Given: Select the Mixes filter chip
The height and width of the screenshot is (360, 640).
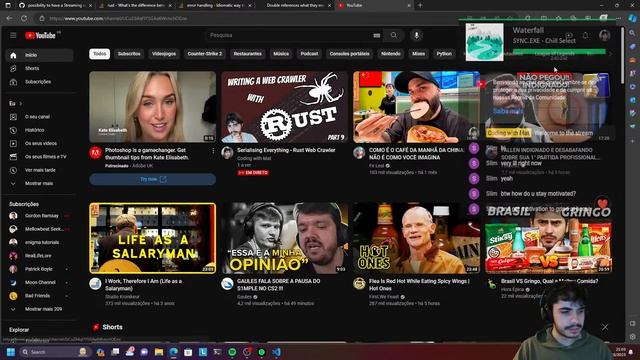Looking at the screenshot, I should (418, 54).
